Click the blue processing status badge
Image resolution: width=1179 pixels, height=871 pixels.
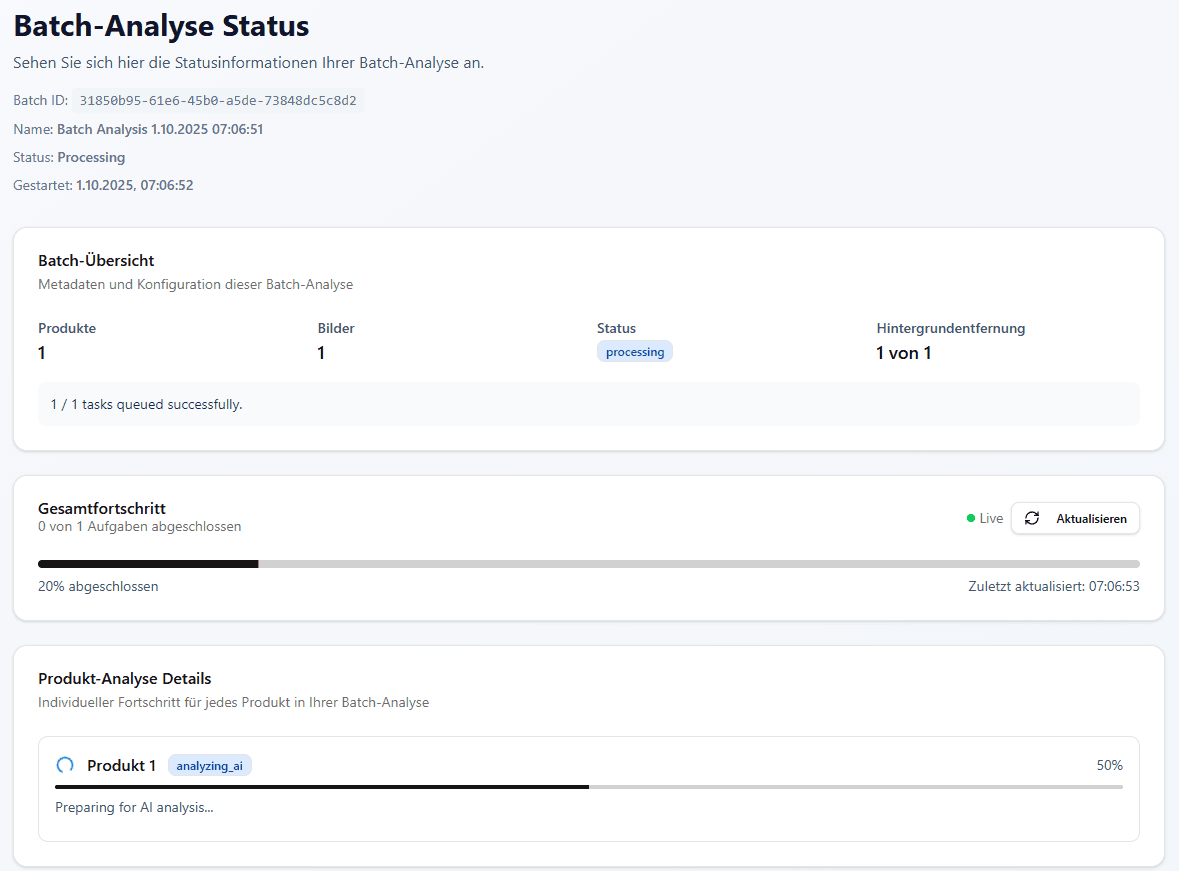(x=635, y=352)
